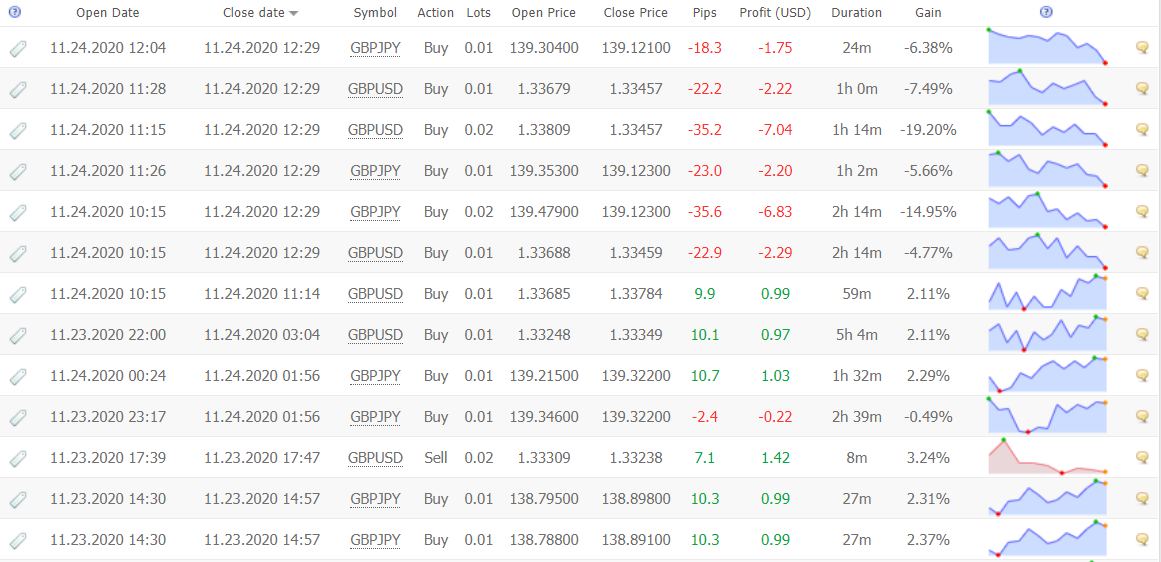1161x562 pixels.
Task: Click the comment icon for the 2.37% gain trade
Action: pos(1142,539)
